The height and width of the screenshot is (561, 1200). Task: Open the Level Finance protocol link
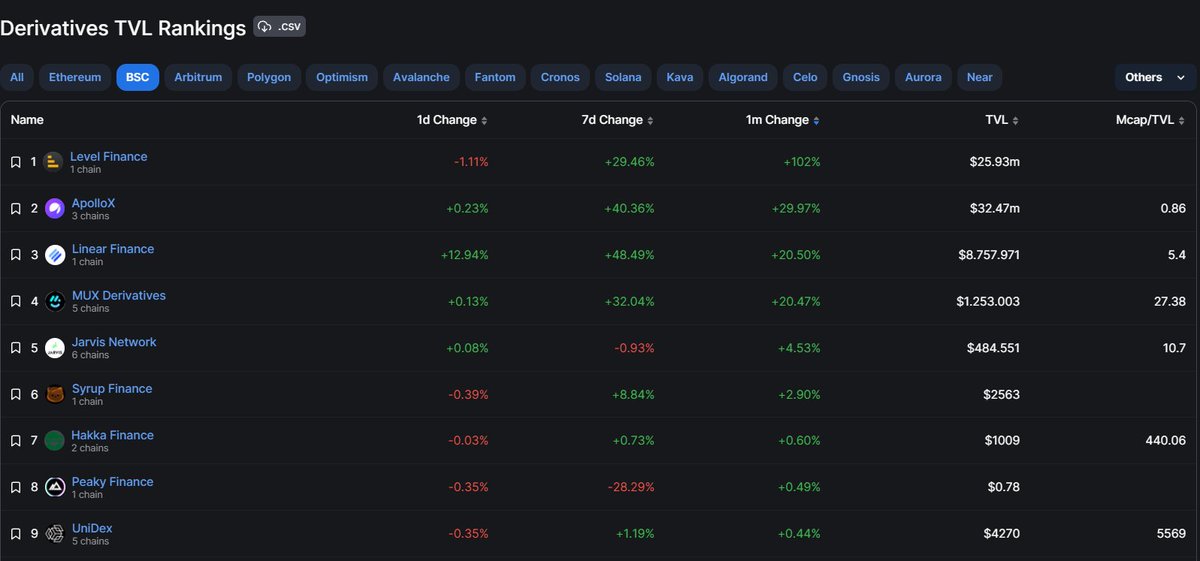pos(109,156)
